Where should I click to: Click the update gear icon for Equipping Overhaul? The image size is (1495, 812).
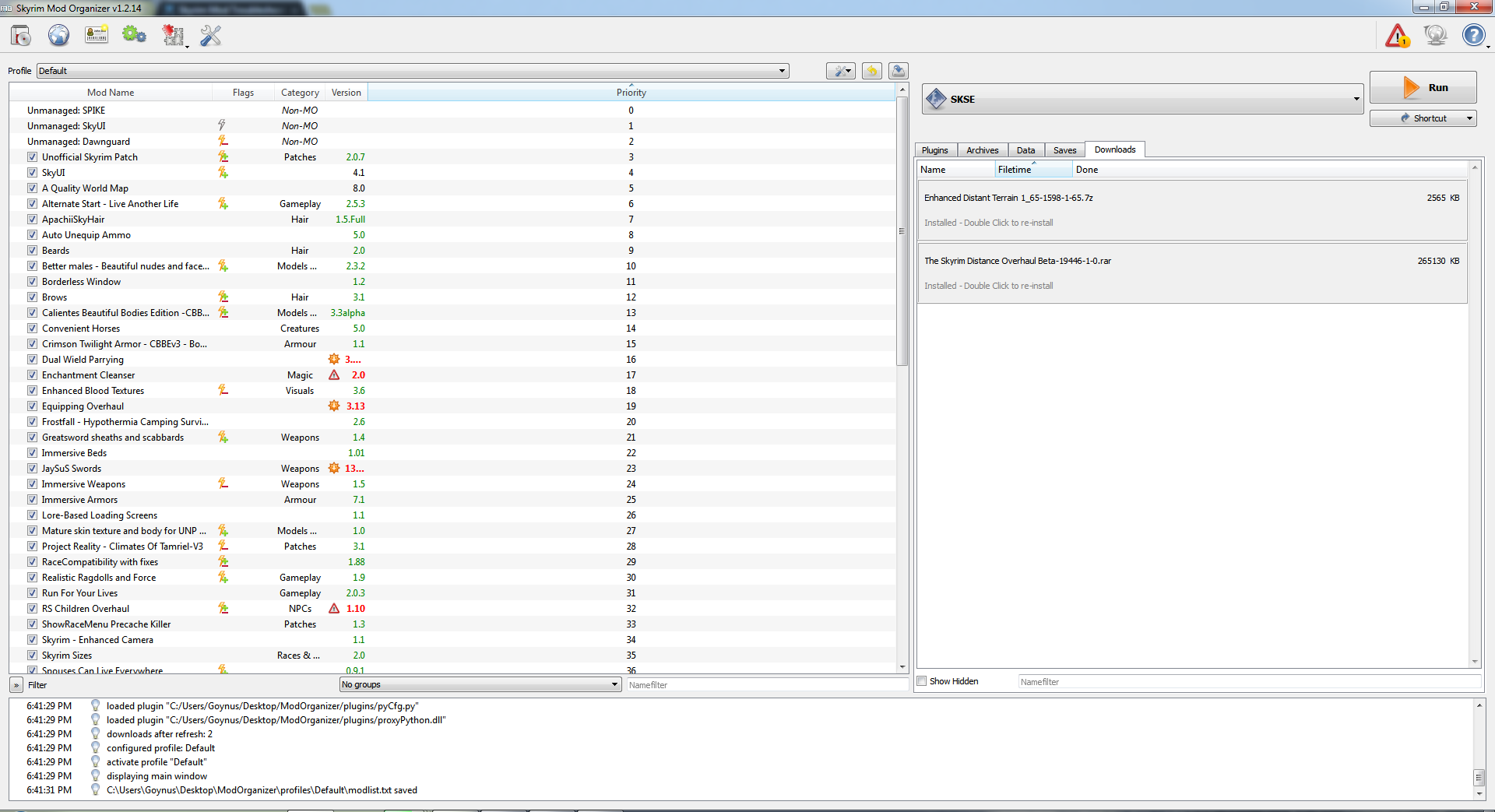334,406
